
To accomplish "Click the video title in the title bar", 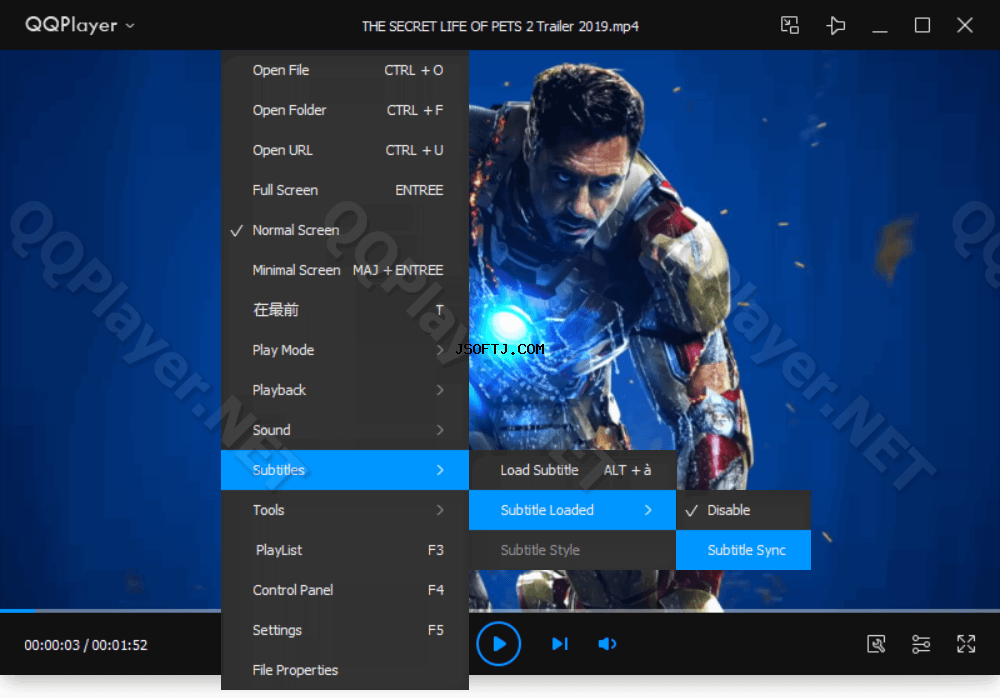I will point(500,26).
